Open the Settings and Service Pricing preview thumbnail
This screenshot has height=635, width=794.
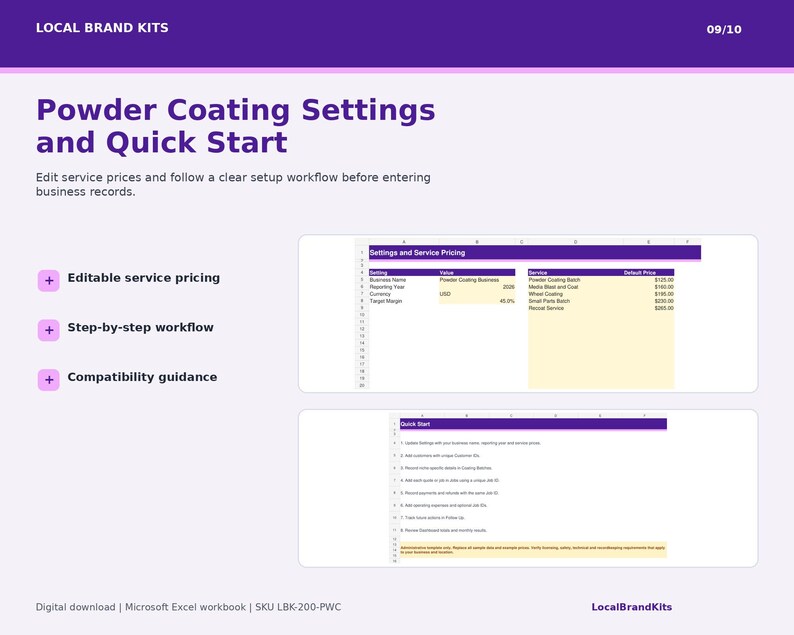[528, 313]
